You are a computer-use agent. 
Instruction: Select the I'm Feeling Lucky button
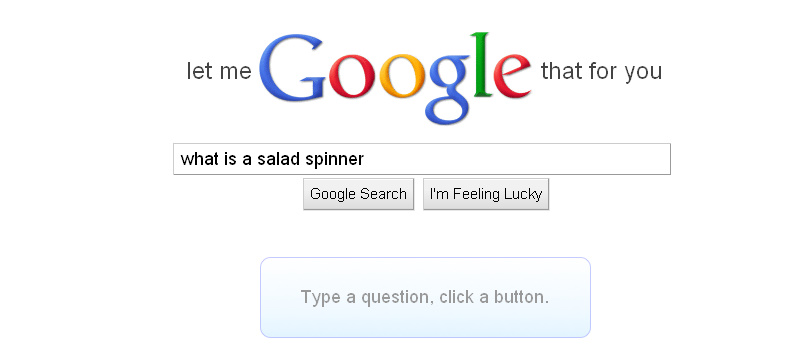tap(486, 194)
